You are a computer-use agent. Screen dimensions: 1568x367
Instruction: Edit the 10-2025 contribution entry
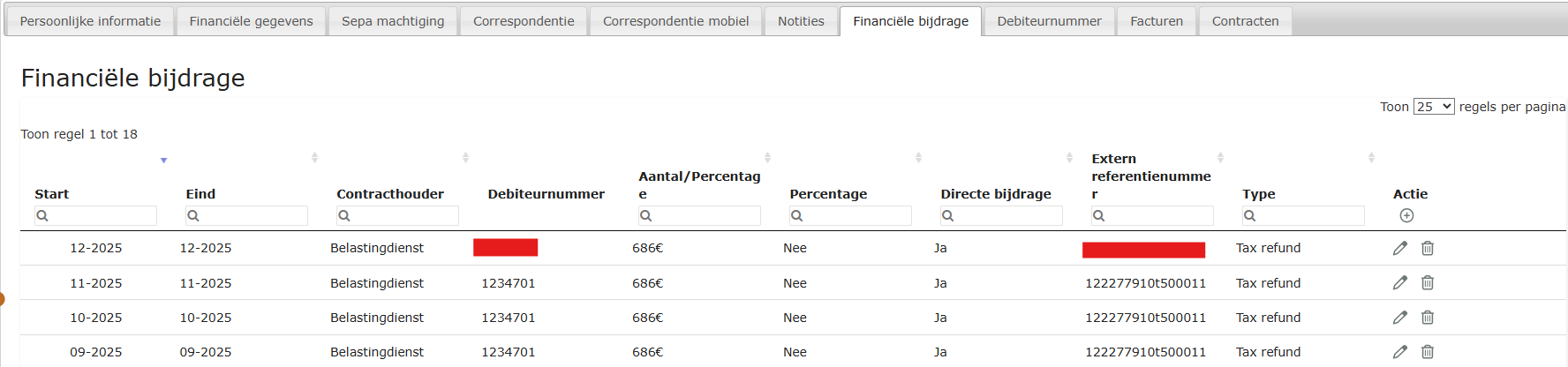tap(1400, 318)
